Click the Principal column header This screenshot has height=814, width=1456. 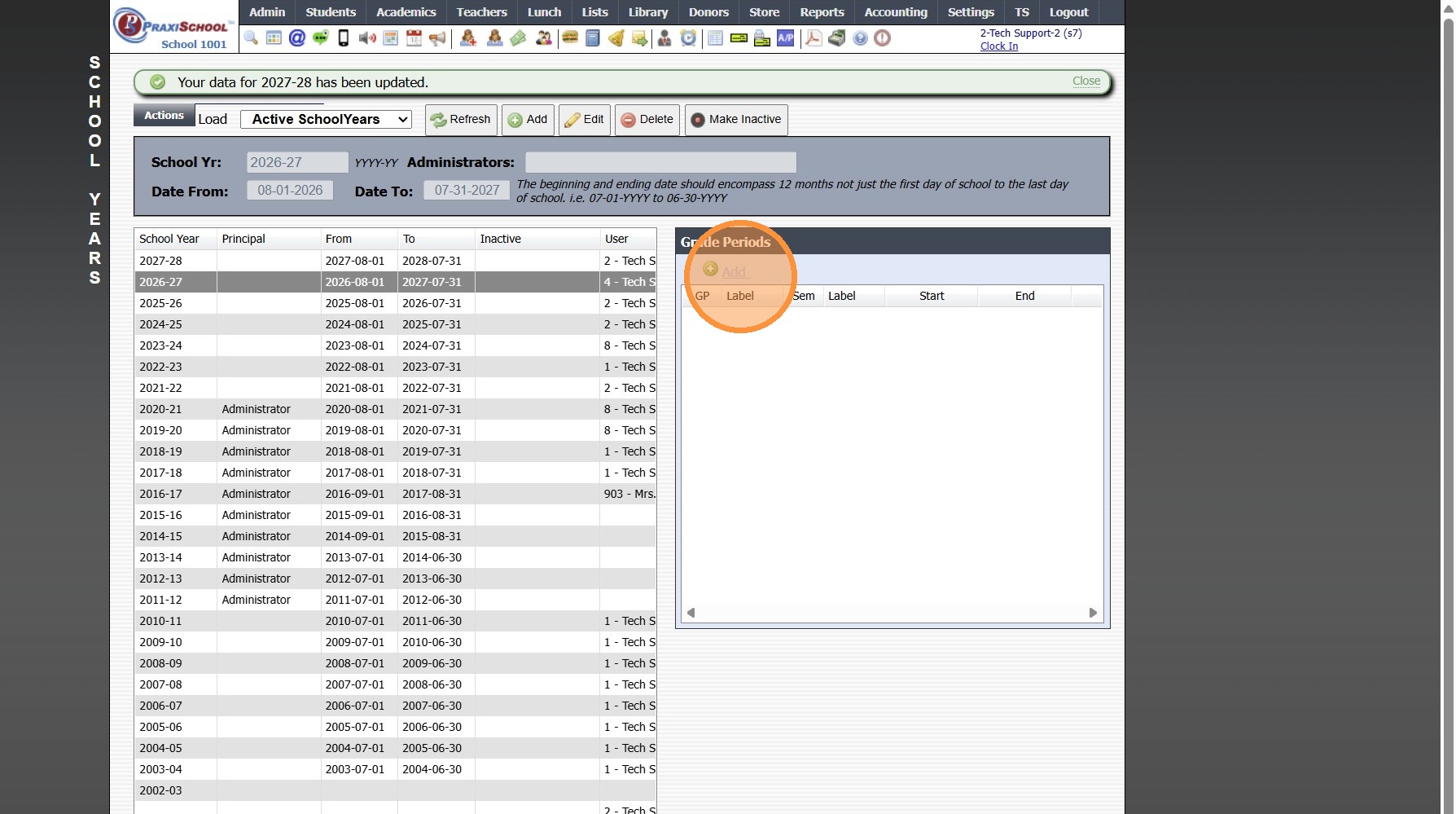[x=269, y=239]
